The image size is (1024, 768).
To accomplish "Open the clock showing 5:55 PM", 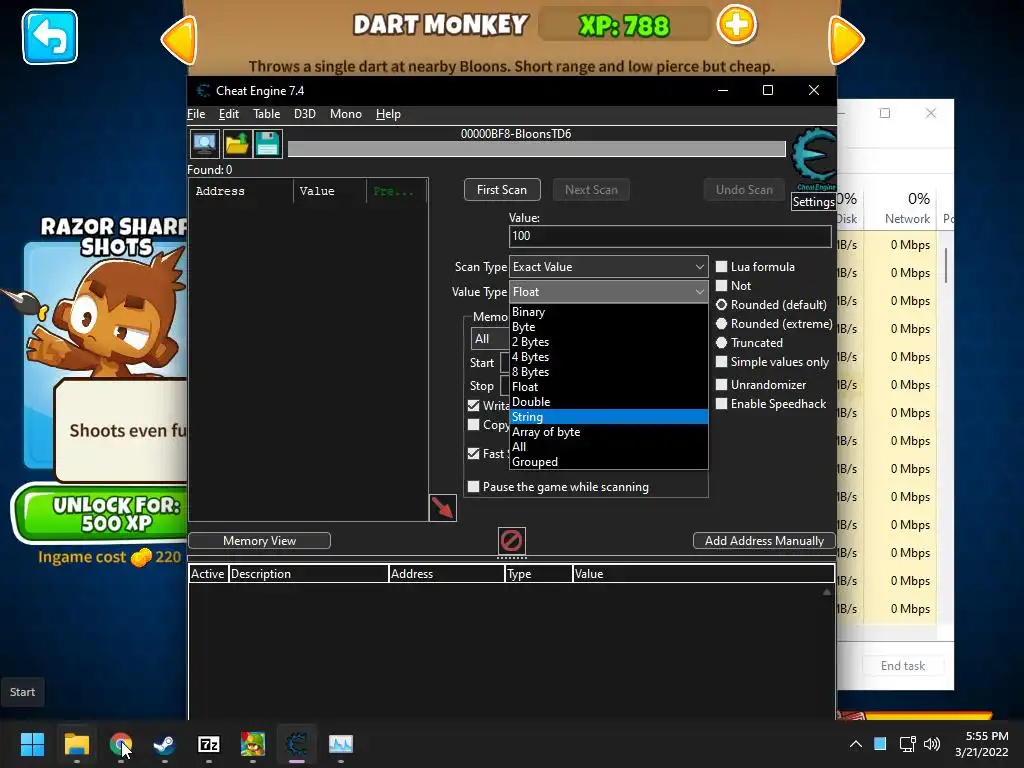I will [x=982, y=744].
